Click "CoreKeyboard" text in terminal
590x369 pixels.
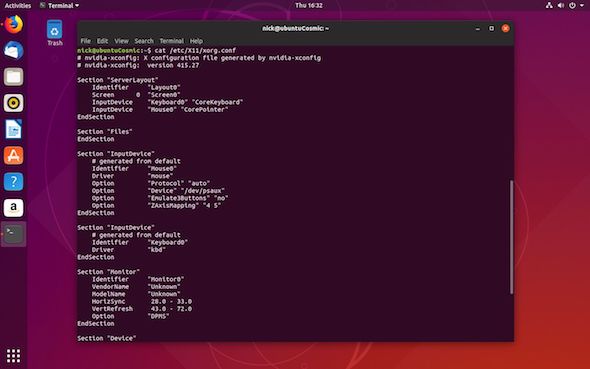(x=217, y=102)
